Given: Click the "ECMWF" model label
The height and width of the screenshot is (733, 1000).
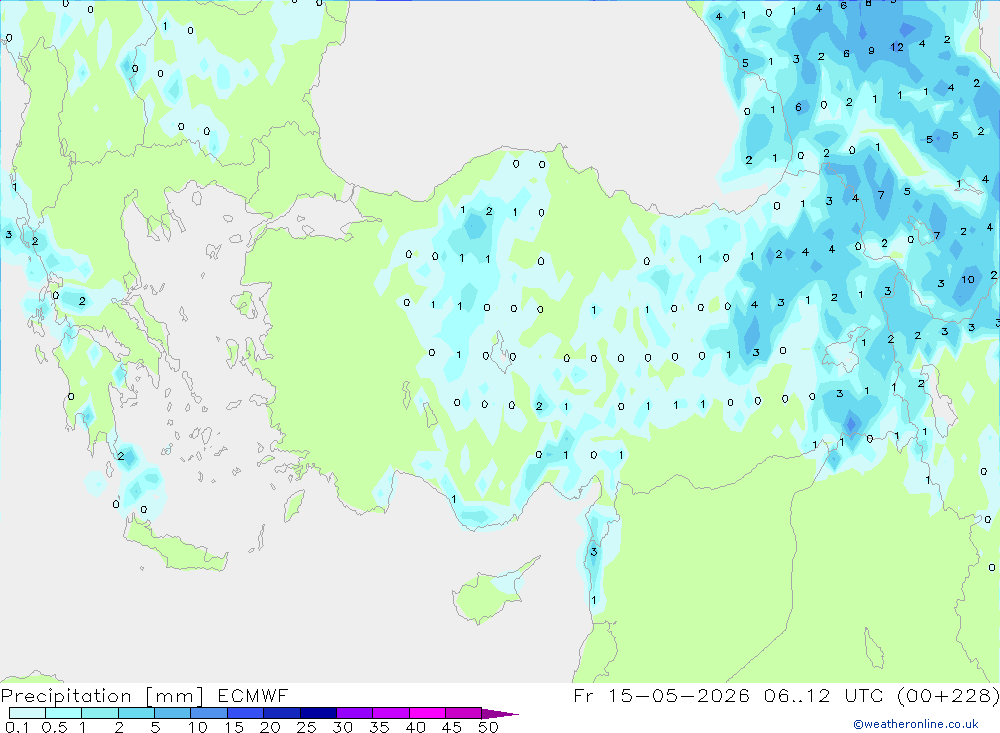Looking at the screenshot, I should pyautogui.click(x=253, y=695).
